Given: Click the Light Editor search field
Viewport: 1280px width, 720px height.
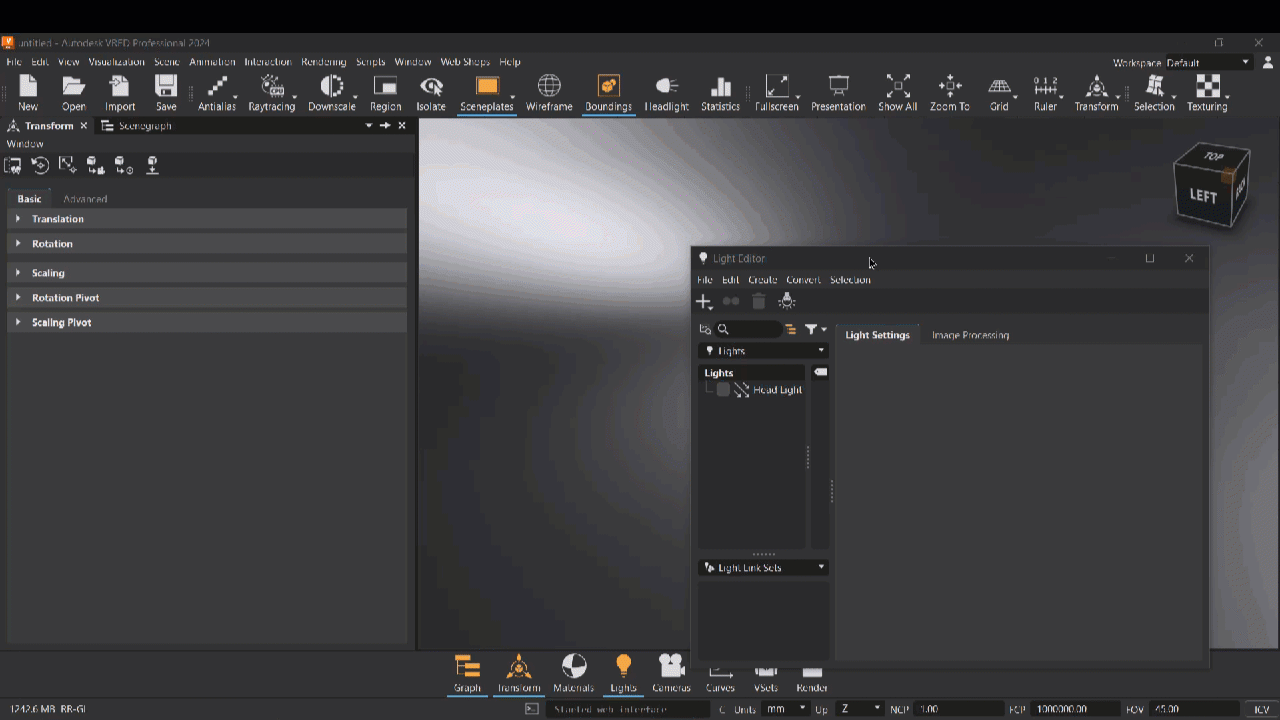Looking at the screenshot, I should [x=749, y=329].
